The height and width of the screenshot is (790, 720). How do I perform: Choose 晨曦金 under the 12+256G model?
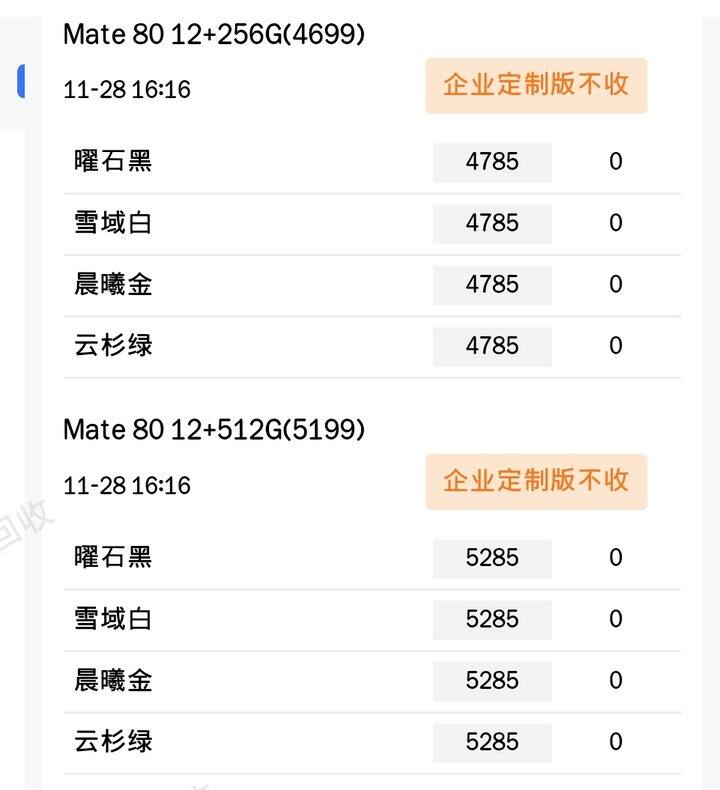pyautogui.click(x=113, y=285)
